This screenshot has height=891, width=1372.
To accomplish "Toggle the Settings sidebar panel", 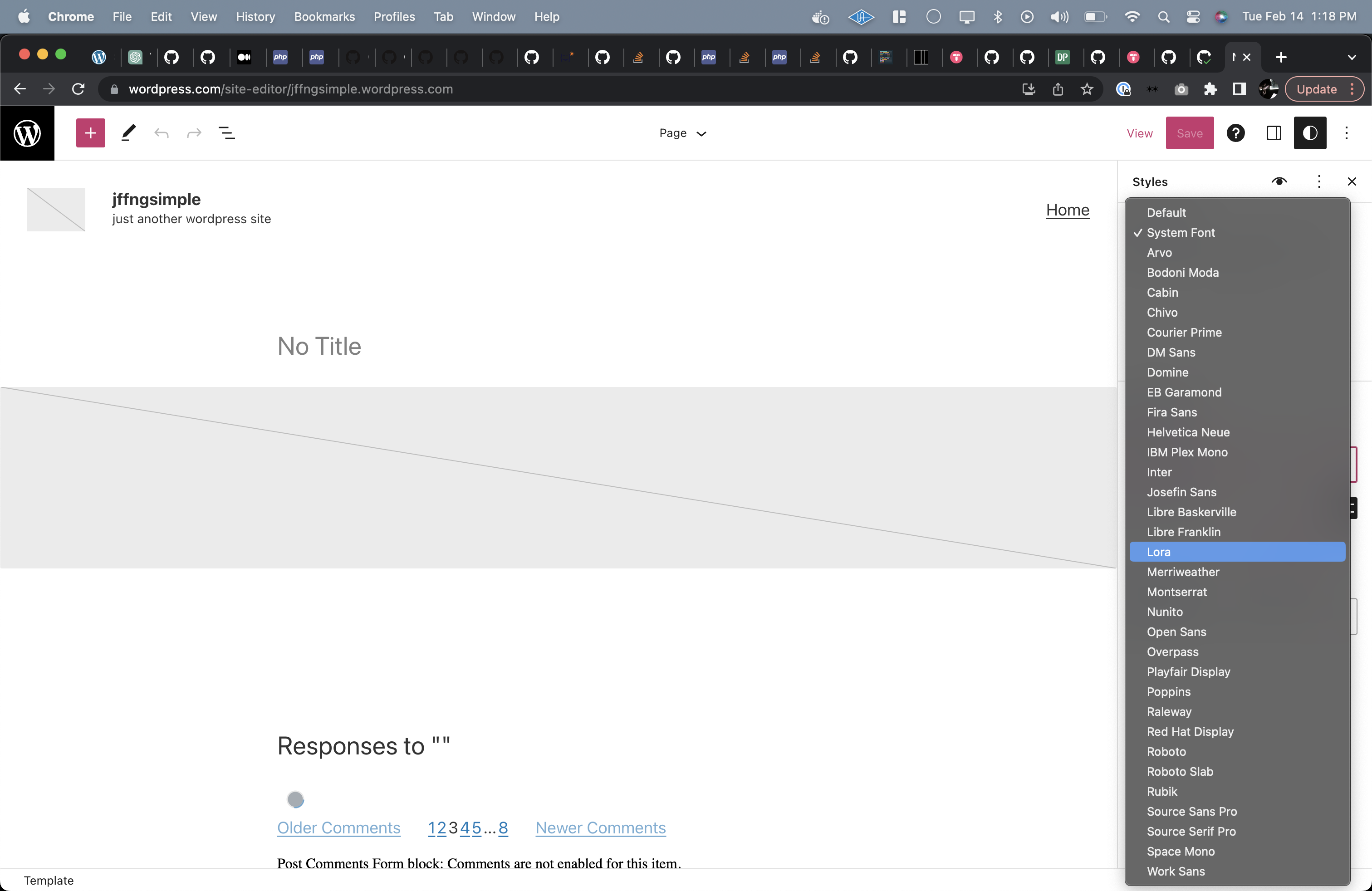I will [1274, 132].
